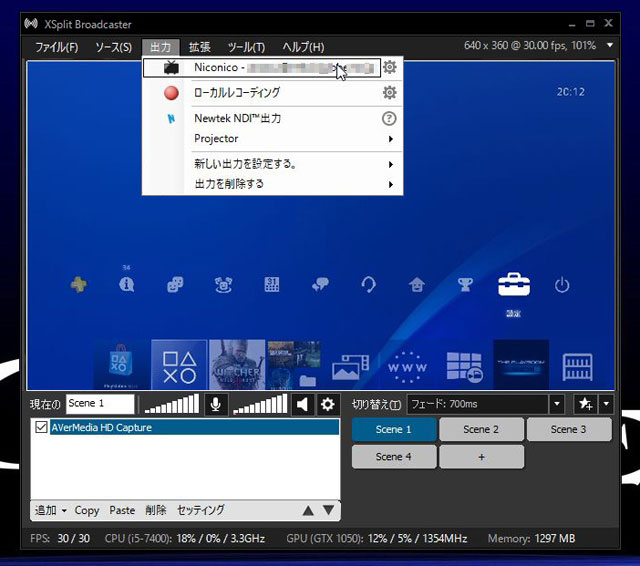Adjust the speaker volume level bars
Viewport: 640px width, 566px height.
[260, 404]
